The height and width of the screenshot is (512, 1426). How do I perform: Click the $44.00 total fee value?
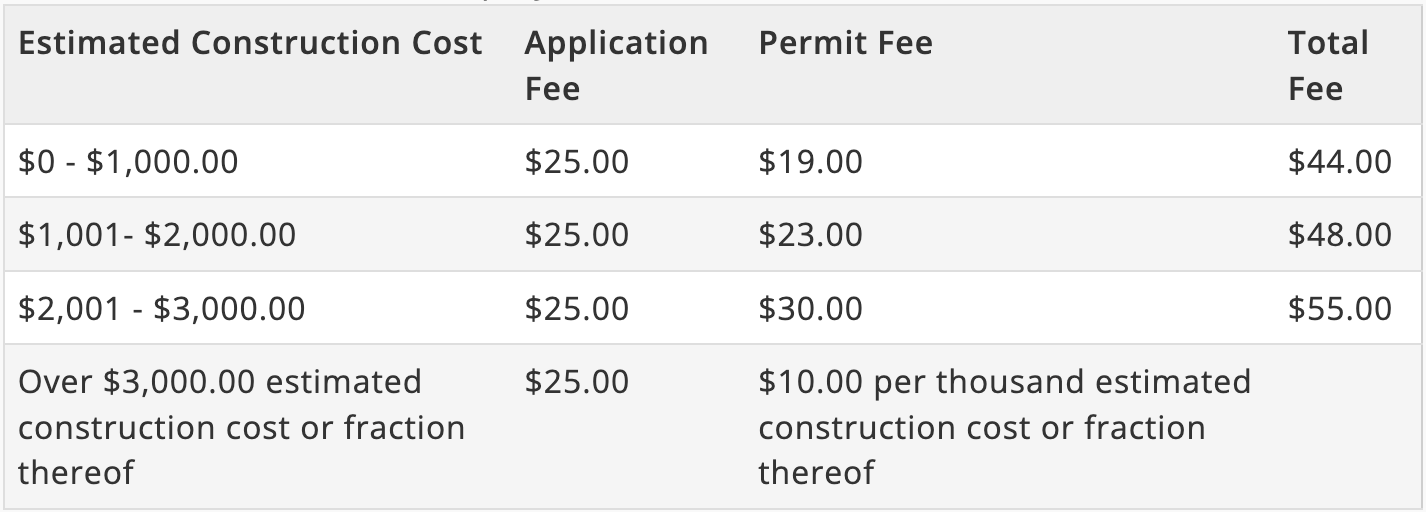click(1339, 161)
